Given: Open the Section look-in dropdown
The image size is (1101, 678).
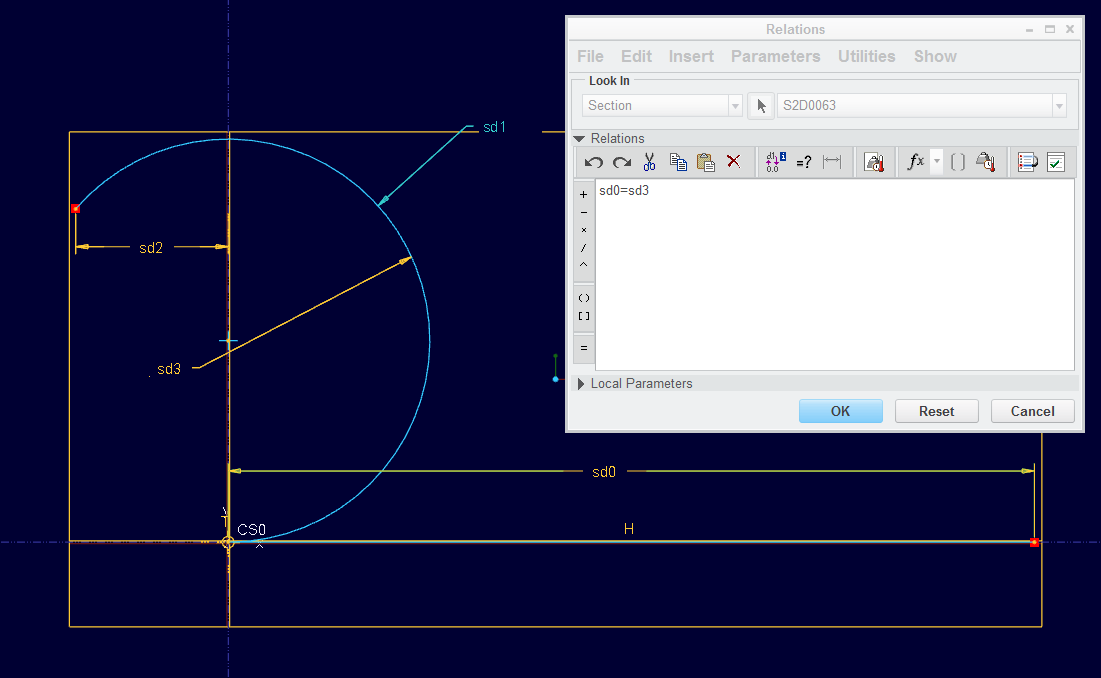Looking at the screenshot, I should (x=662, y=105).
